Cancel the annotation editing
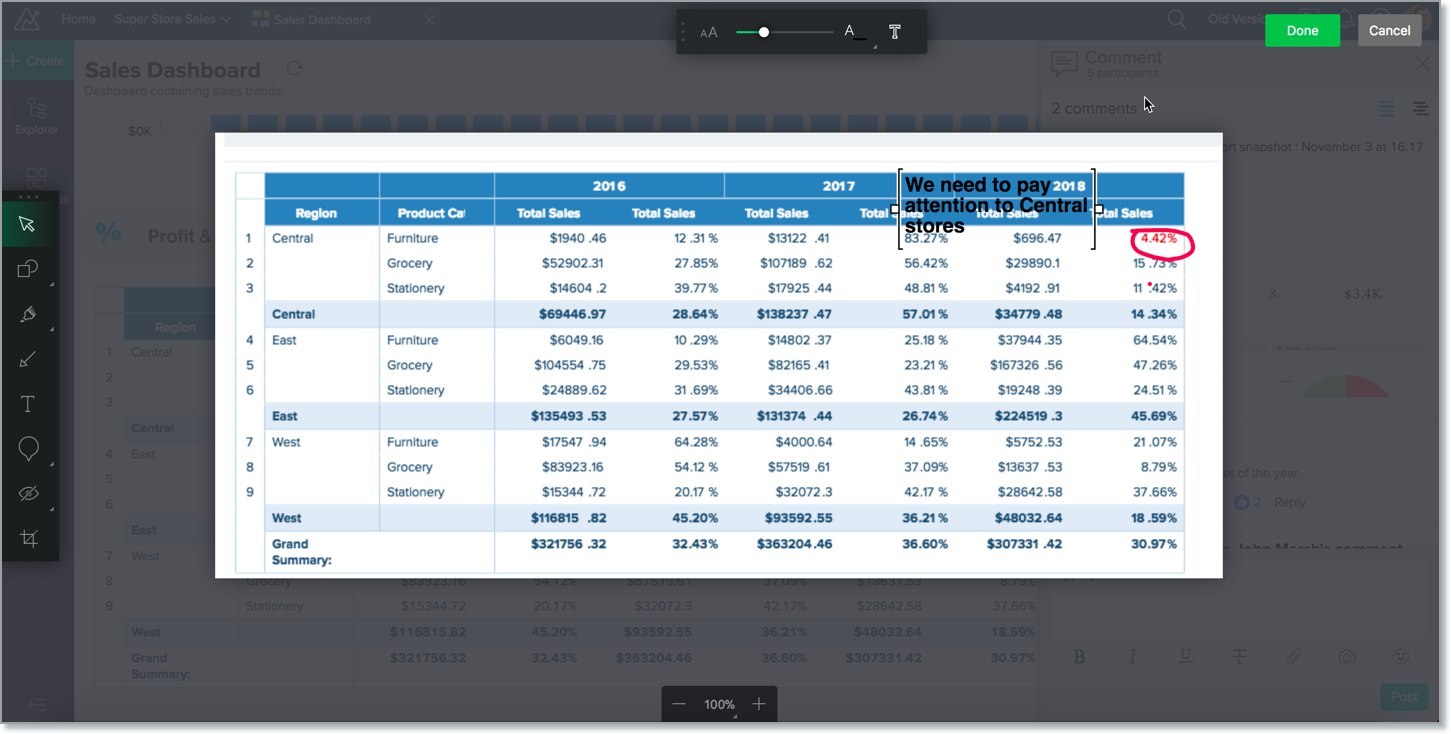Screen dimensions: 1451x734 1389,30
